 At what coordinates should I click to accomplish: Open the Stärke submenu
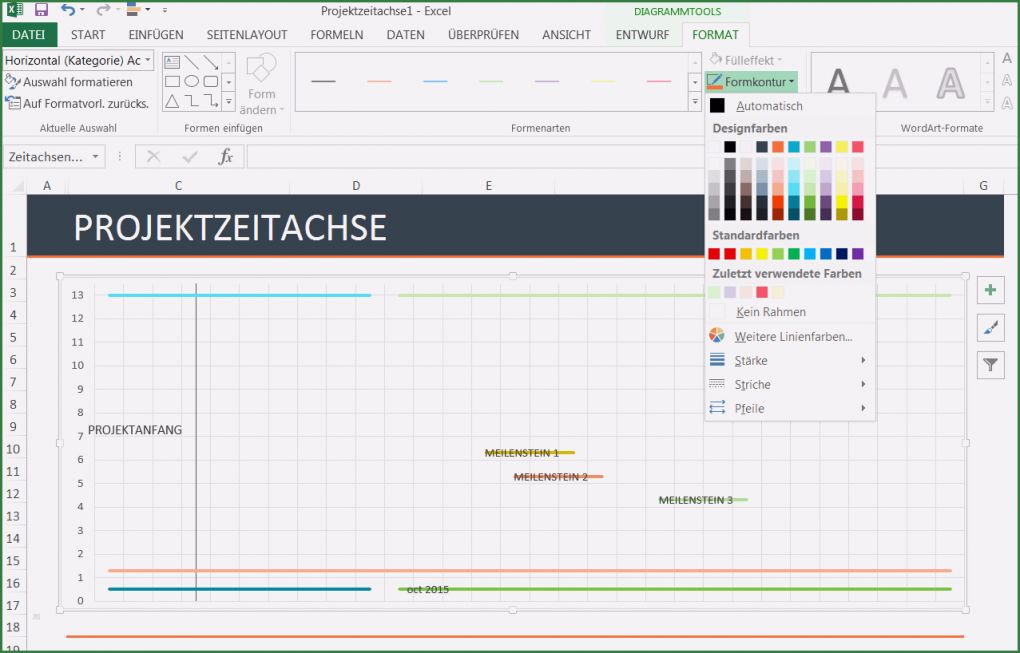tap(753, 360)
